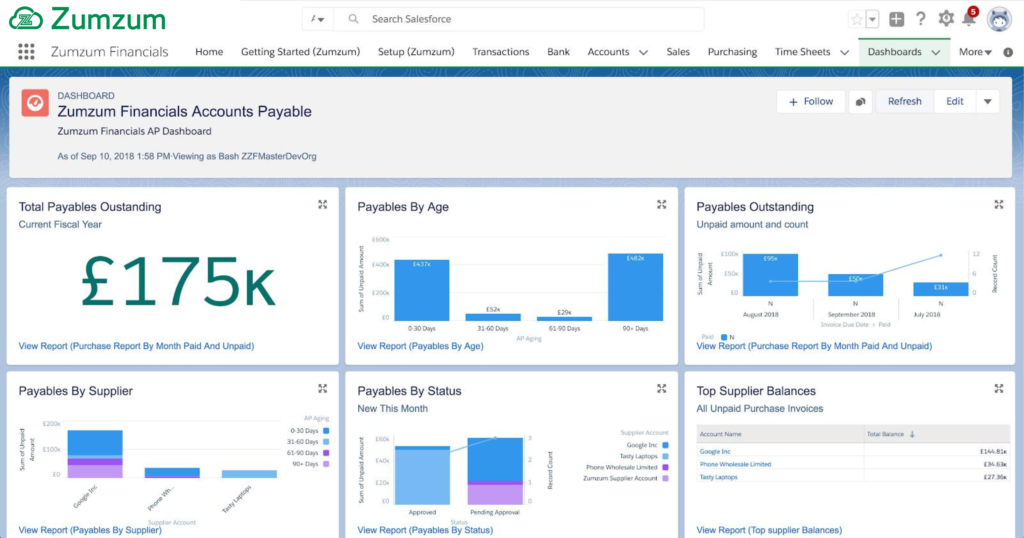Click the Follow button
The height and width of the screenshot is (538, 1024).
810,102
